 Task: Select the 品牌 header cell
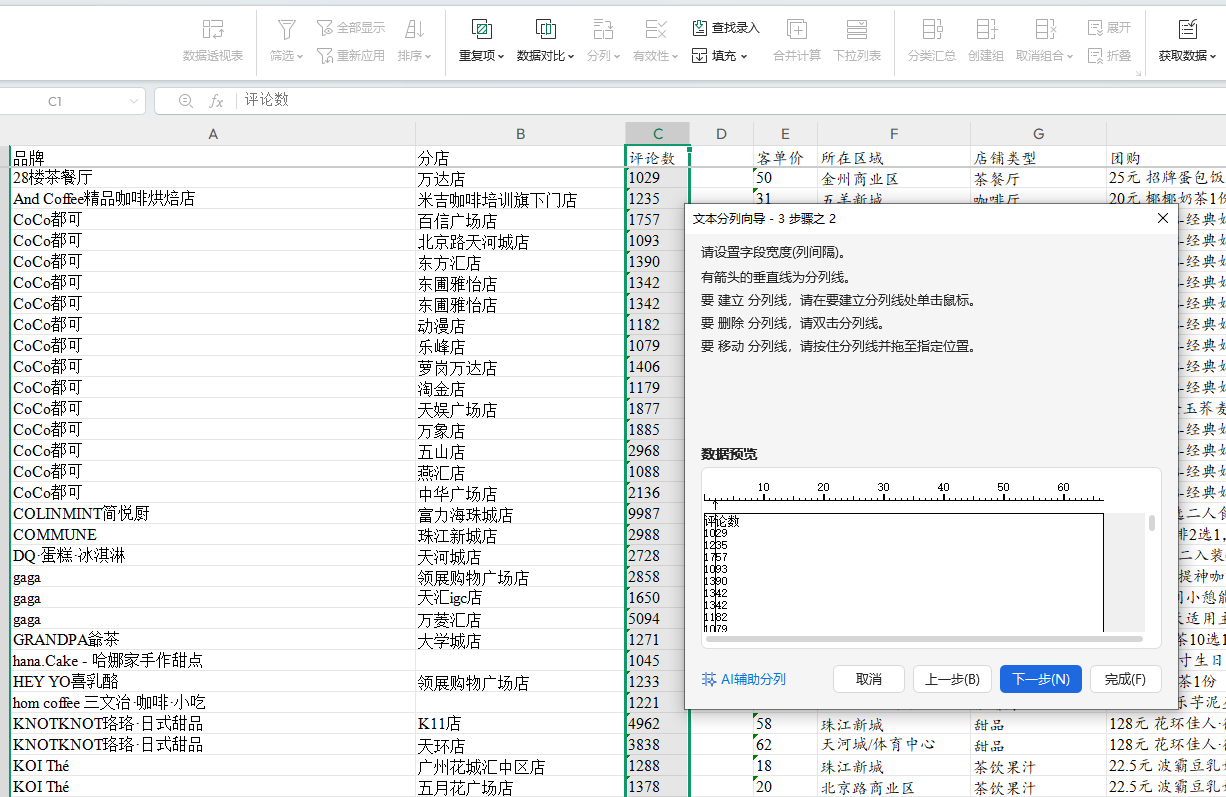pyautogui.click(x=212, y=157)
